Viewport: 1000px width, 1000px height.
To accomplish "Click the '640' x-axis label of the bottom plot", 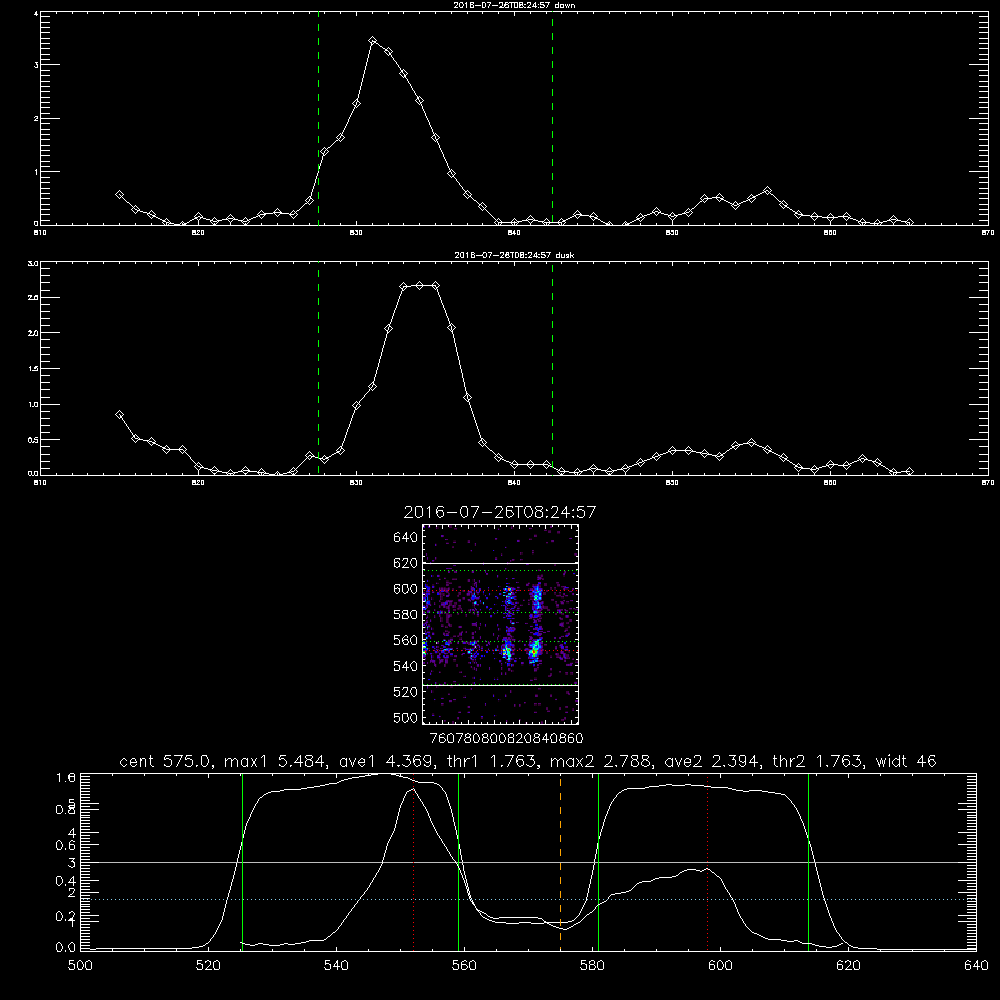I will (x=976, y=966).
